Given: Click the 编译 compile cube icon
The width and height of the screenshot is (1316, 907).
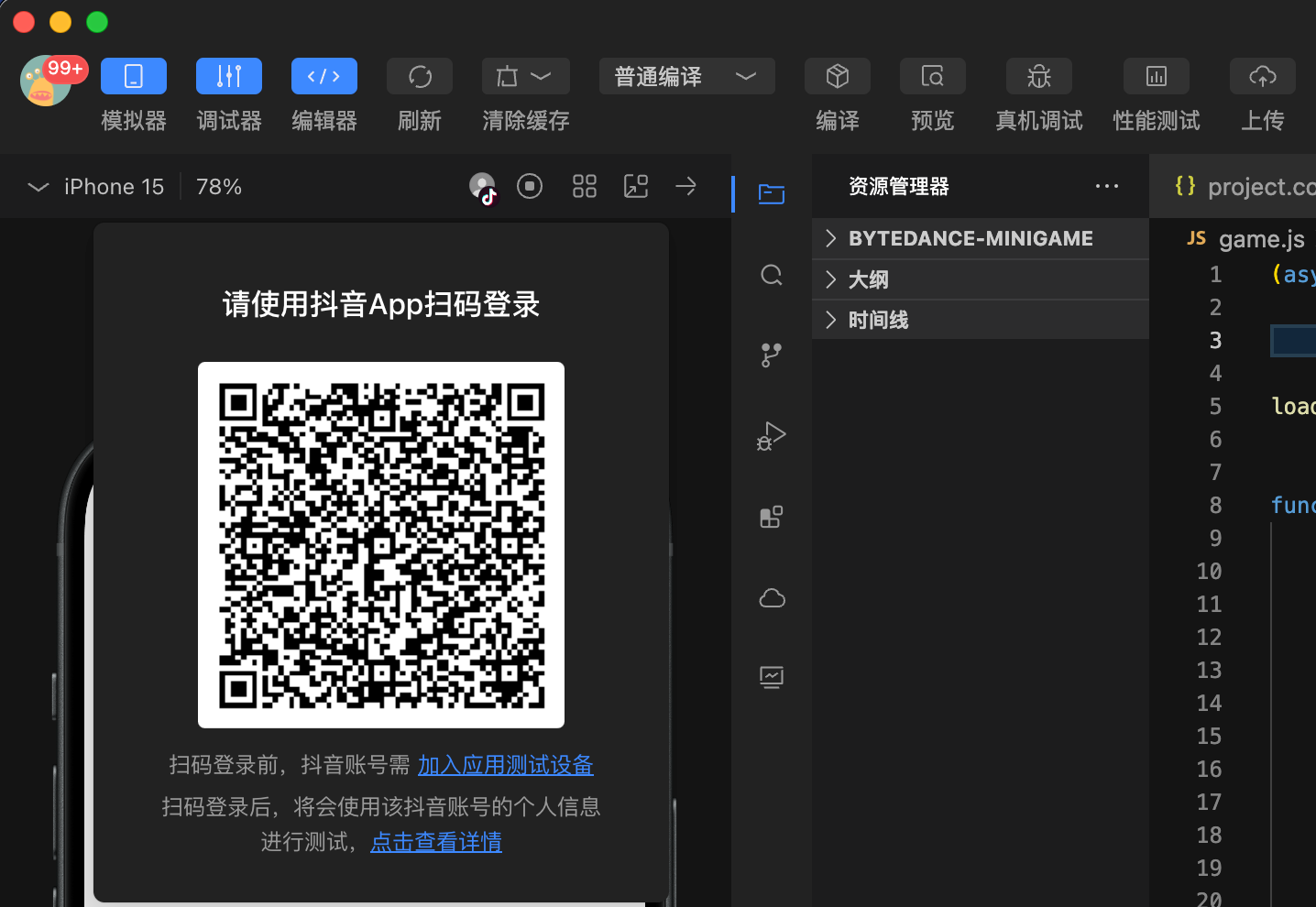Looking at the screenshot, I should click(838, 76).
